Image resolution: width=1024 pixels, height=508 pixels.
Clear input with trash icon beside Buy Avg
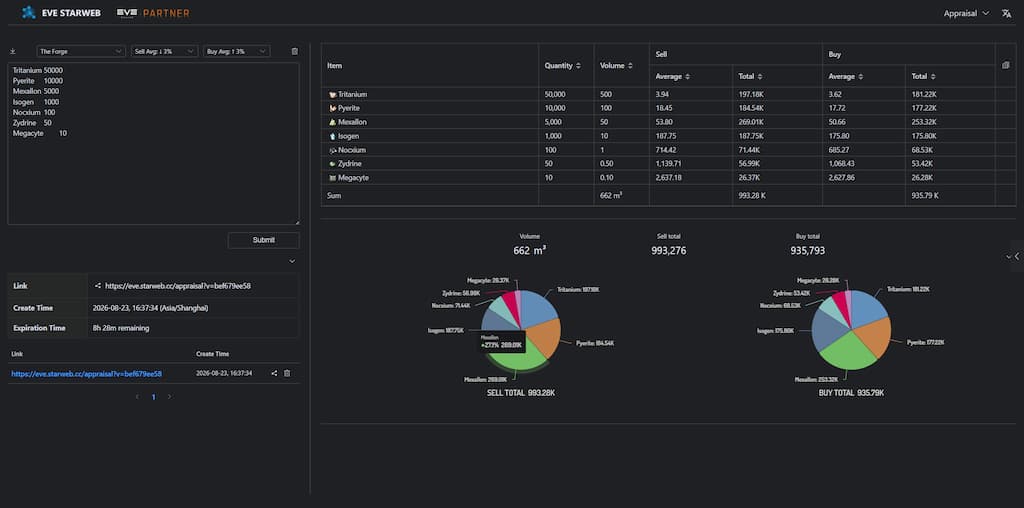click(x=295, y=51)
